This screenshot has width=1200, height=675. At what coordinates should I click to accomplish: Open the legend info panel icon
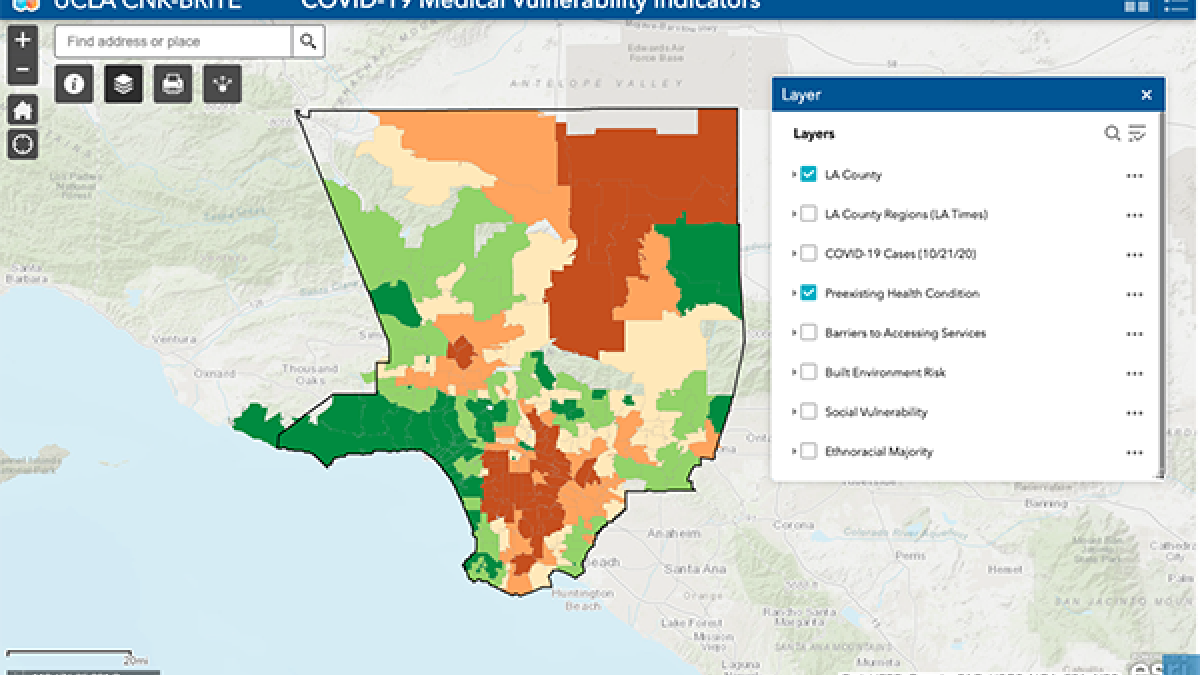coord(75,84)
